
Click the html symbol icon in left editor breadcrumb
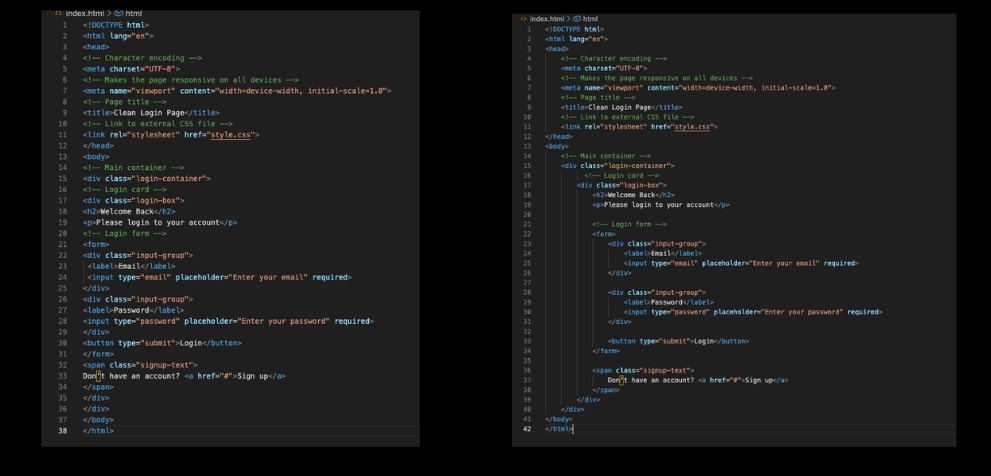click(x=118, y=13)
